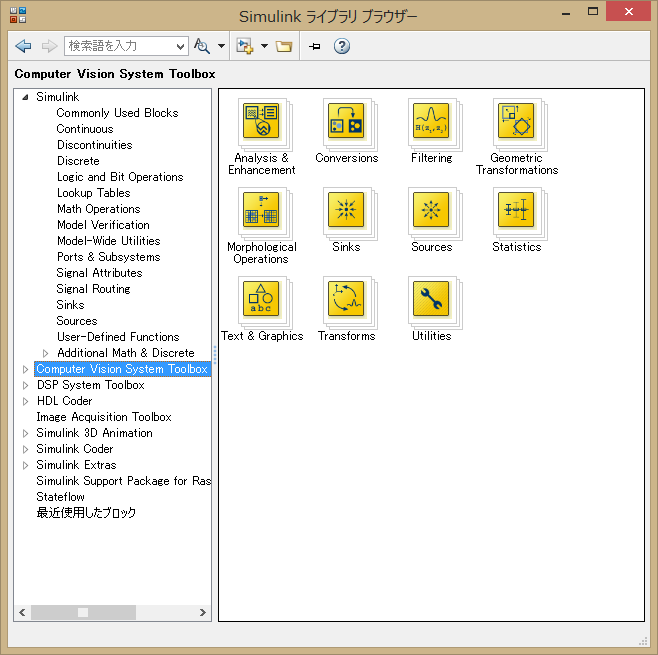Open the Statistics block library
Screen dimensions: 658x655
(x=516, y=211)
